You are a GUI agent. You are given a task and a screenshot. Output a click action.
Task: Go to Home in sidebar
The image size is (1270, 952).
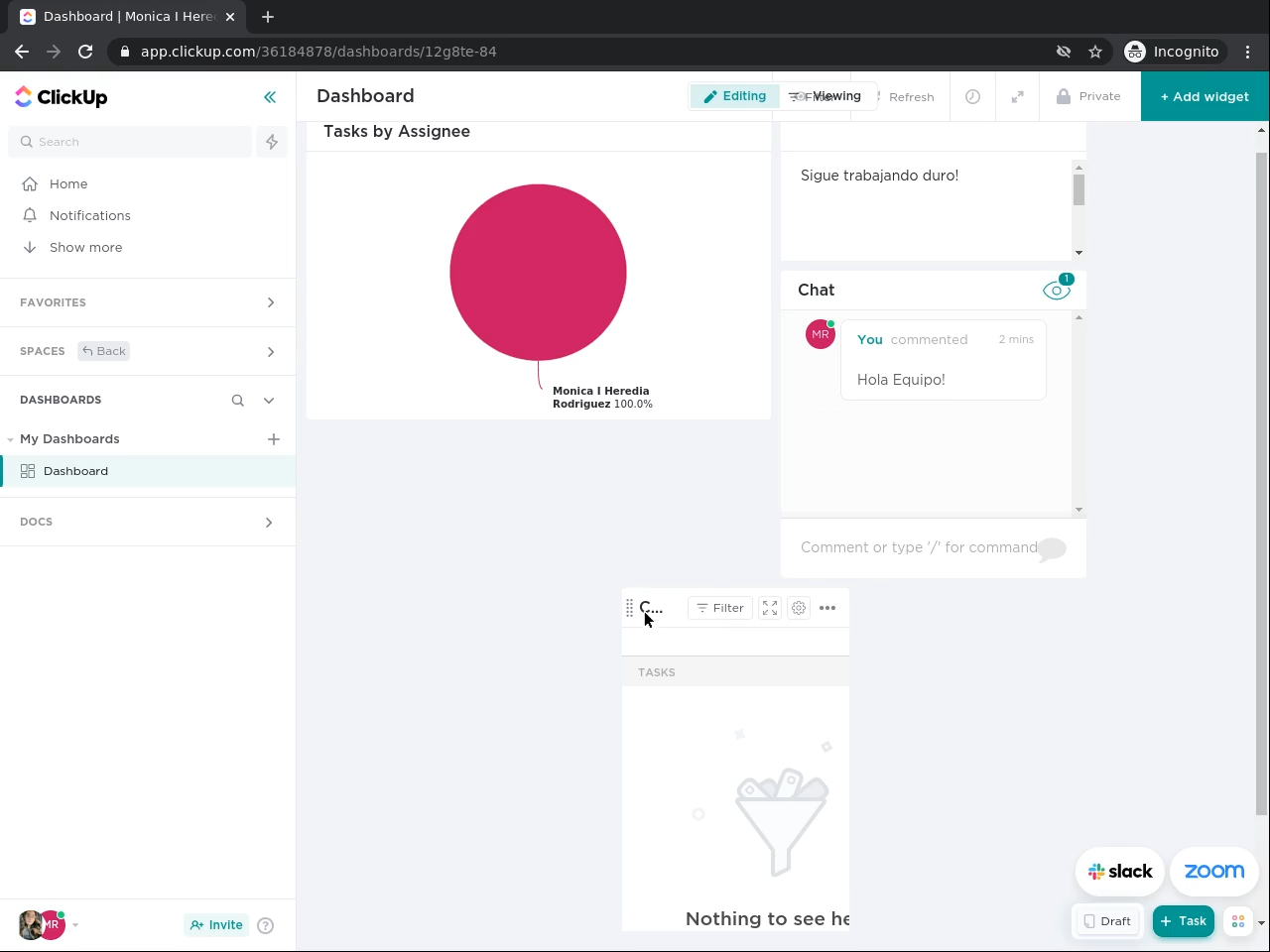(x=68, y=183)
